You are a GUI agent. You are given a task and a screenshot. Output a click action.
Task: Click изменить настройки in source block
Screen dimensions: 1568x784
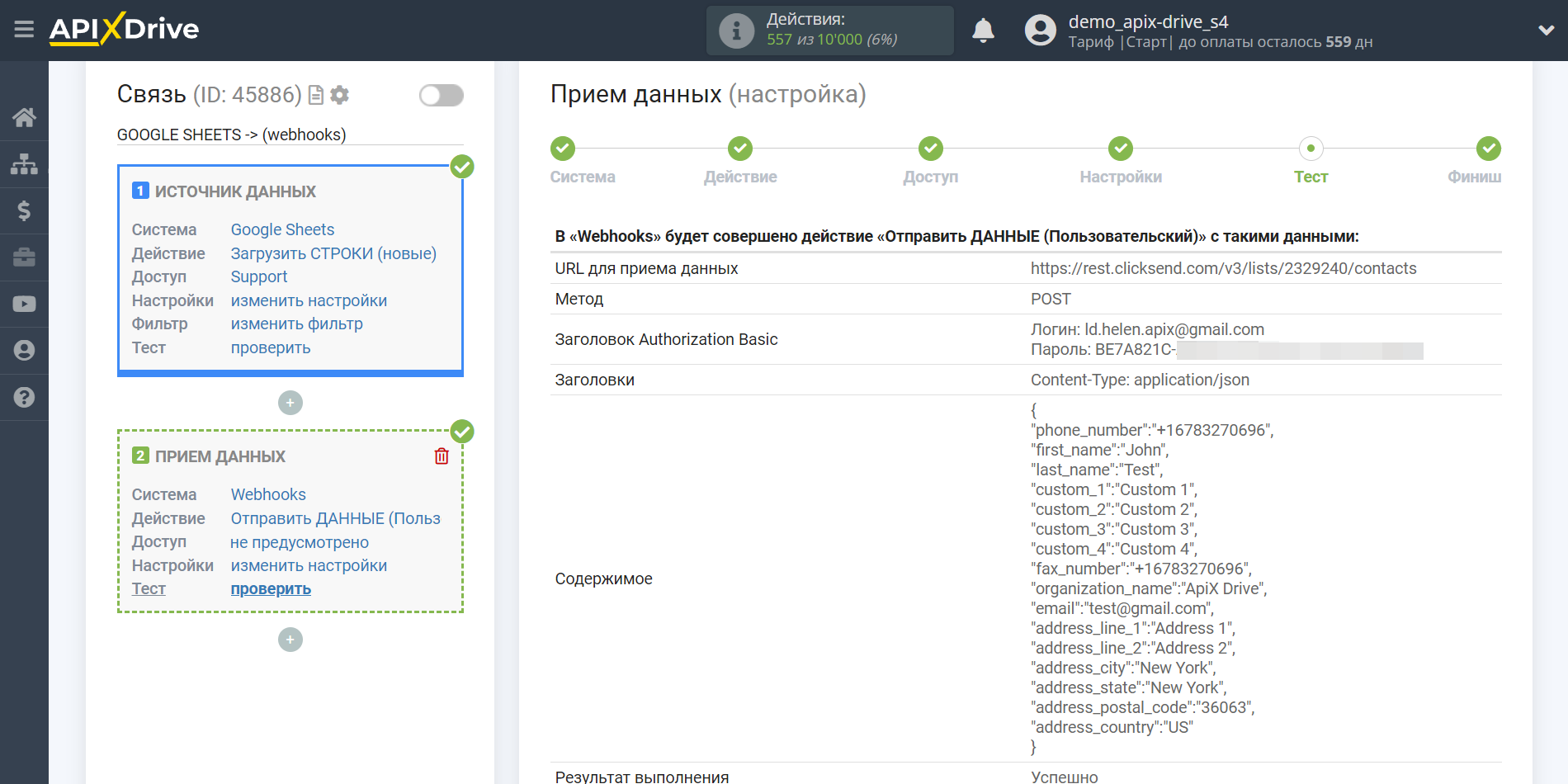[309, 300]
